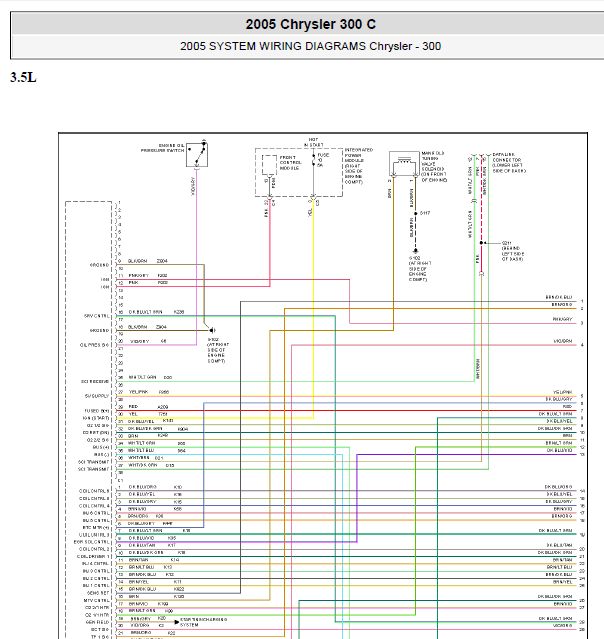
Task: Click the engine oil pressure switch symbol
Action: tap(197, 154)
